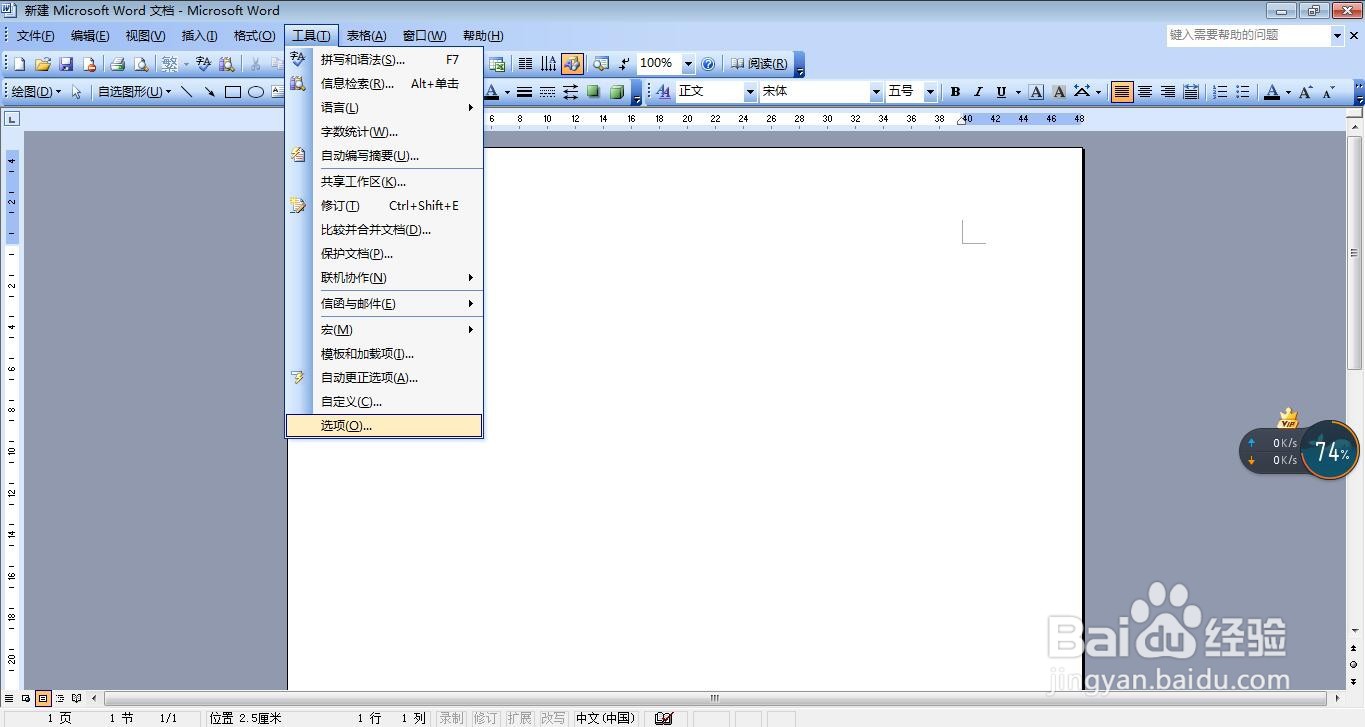Open the font dropdown showing 宋体
The height and width of the screenshot is (727, 1365).
pos(876,92)
